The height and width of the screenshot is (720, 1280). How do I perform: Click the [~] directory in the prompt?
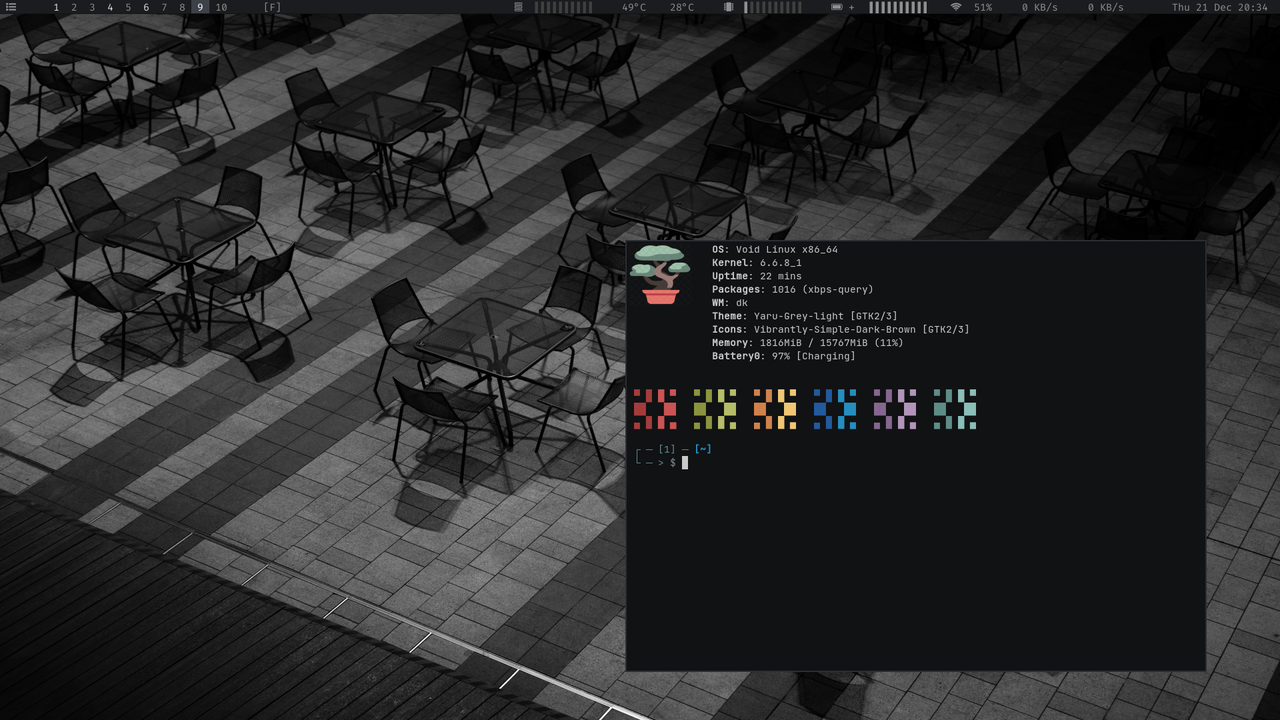click(x=703, y=449)
